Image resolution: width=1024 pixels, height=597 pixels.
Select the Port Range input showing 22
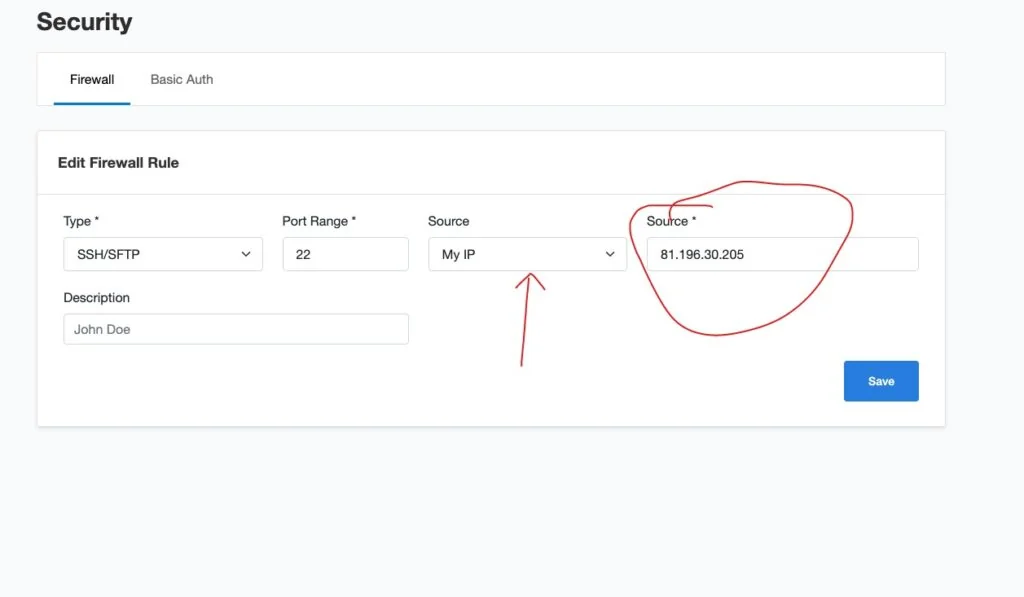(345, 254)
